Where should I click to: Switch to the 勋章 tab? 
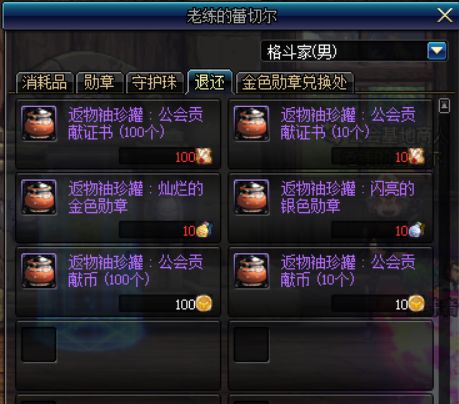coord(99,82)
